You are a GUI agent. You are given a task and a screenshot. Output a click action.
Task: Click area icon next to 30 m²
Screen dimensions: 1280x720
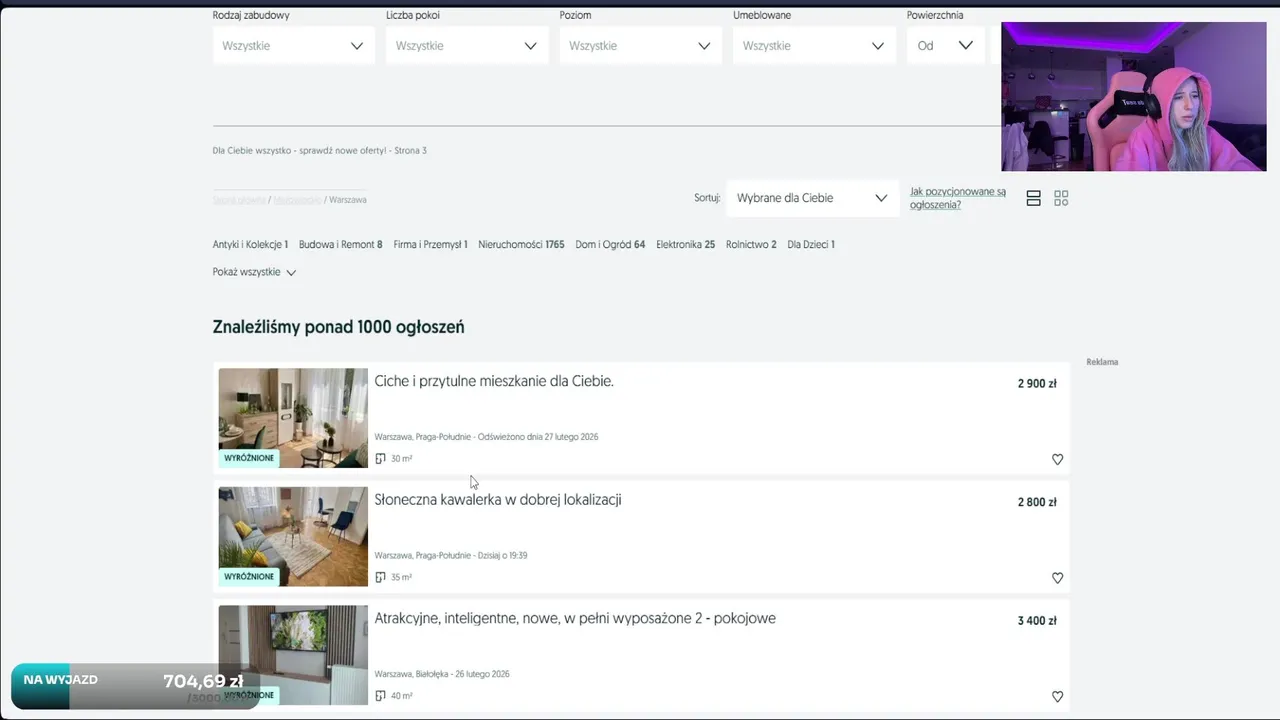pos(380,459)
